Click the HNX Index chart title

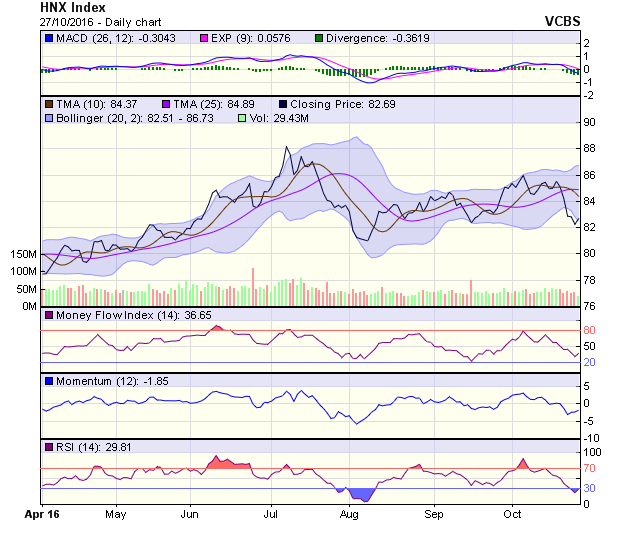coord(74,6)
